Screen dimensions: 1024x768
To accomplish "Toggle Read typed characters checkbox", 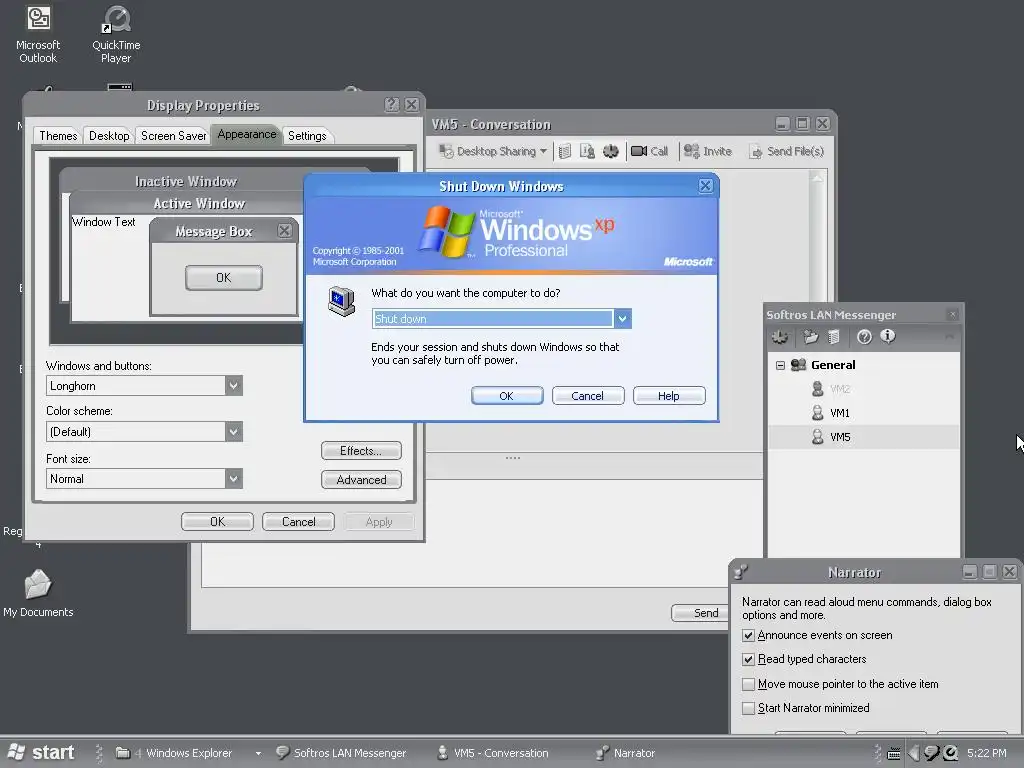I will (748, 660).
